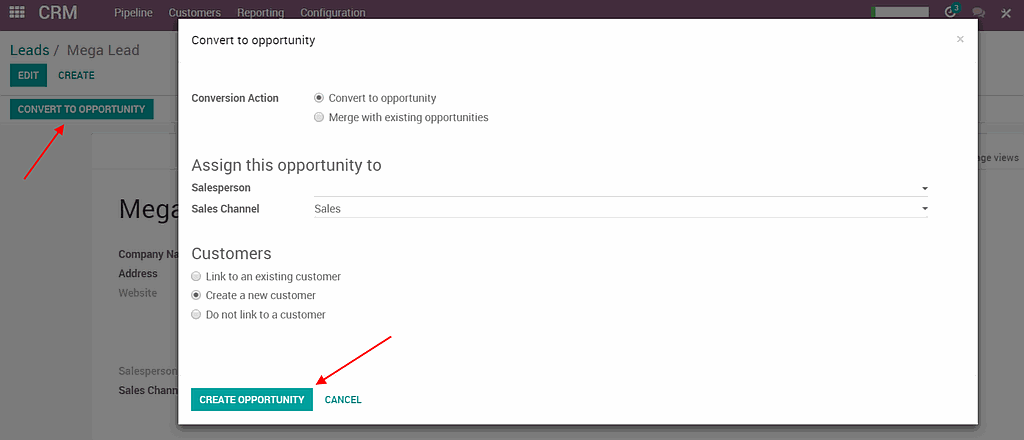Click the user progress bar in the navbar
1024x440 pixels.
900,12
